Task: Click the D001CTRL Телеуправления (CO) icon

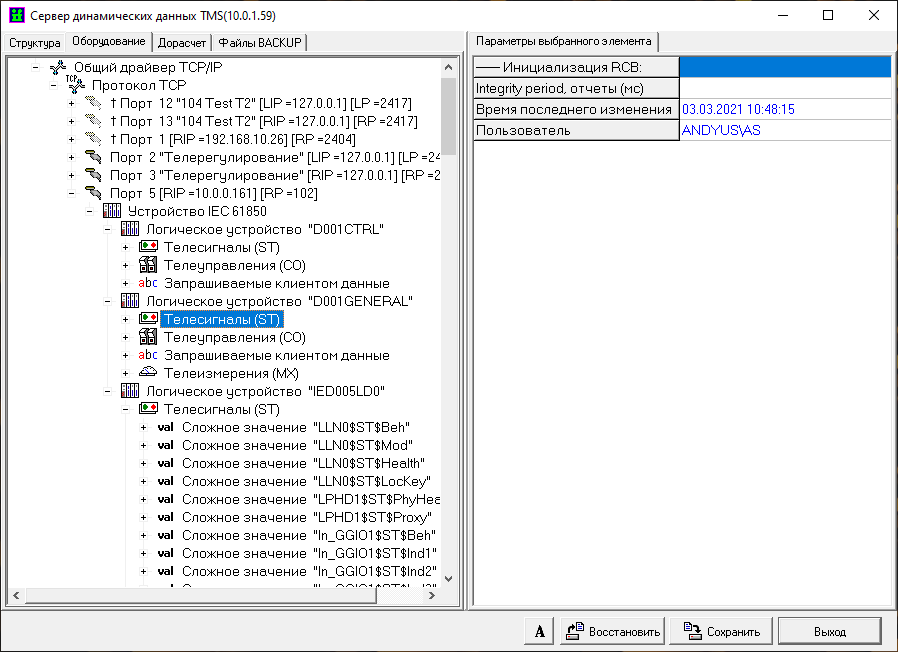Action: 148,265
